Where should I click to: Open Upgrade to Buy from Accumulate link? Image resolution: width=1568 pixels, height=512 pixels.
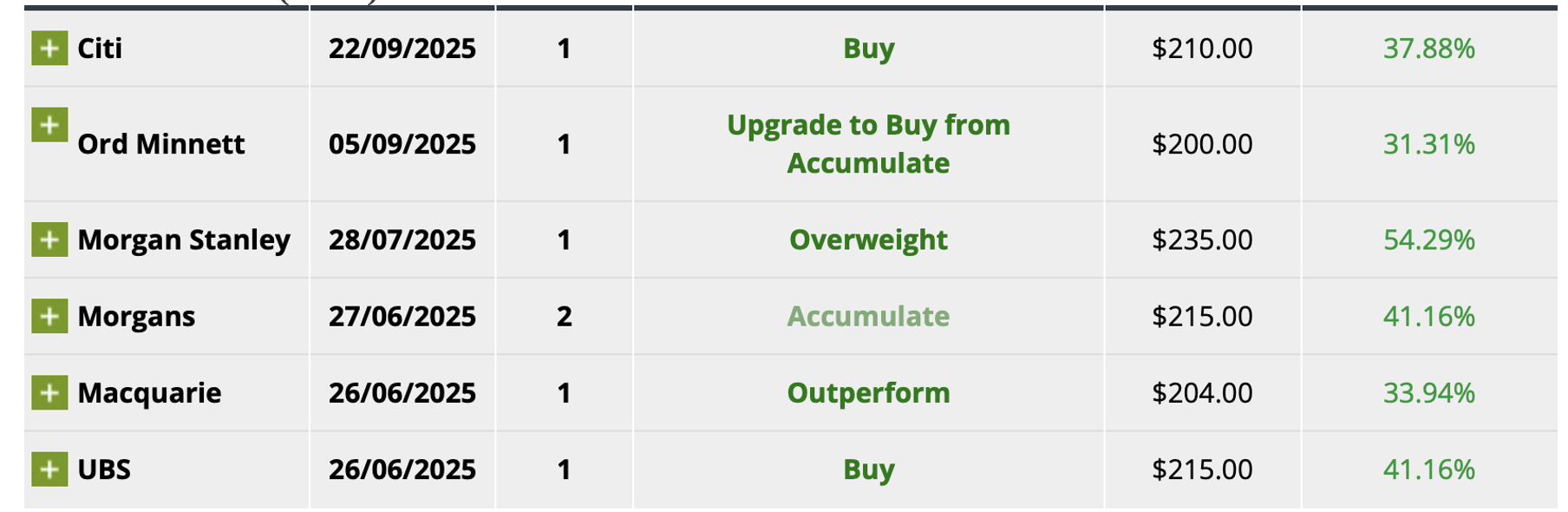pos(868,144)
